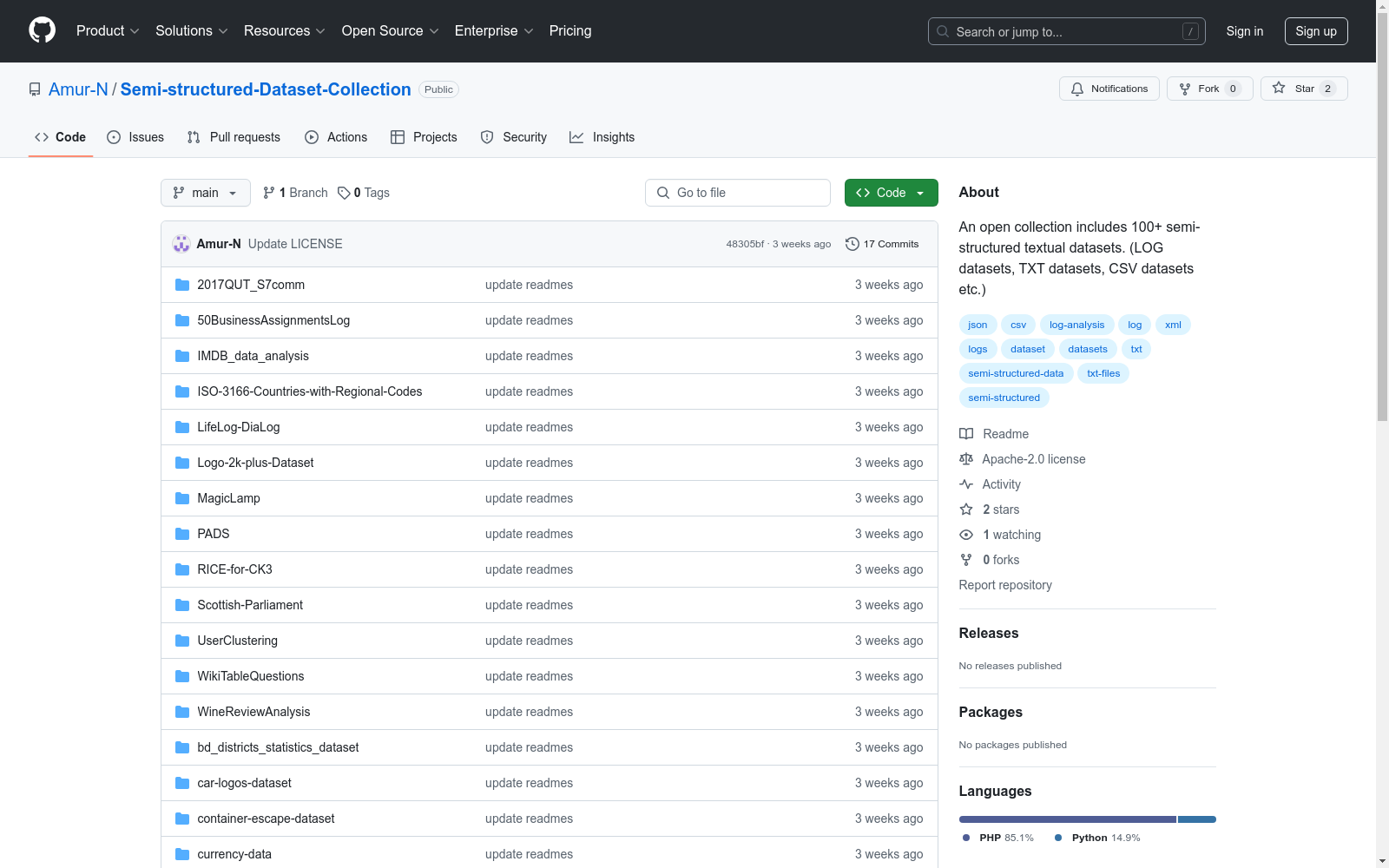Screen dimensions: 1389x868
Task: Open the Enterprise dropdown
Action: pyautogui.click(x=494, y=31)
